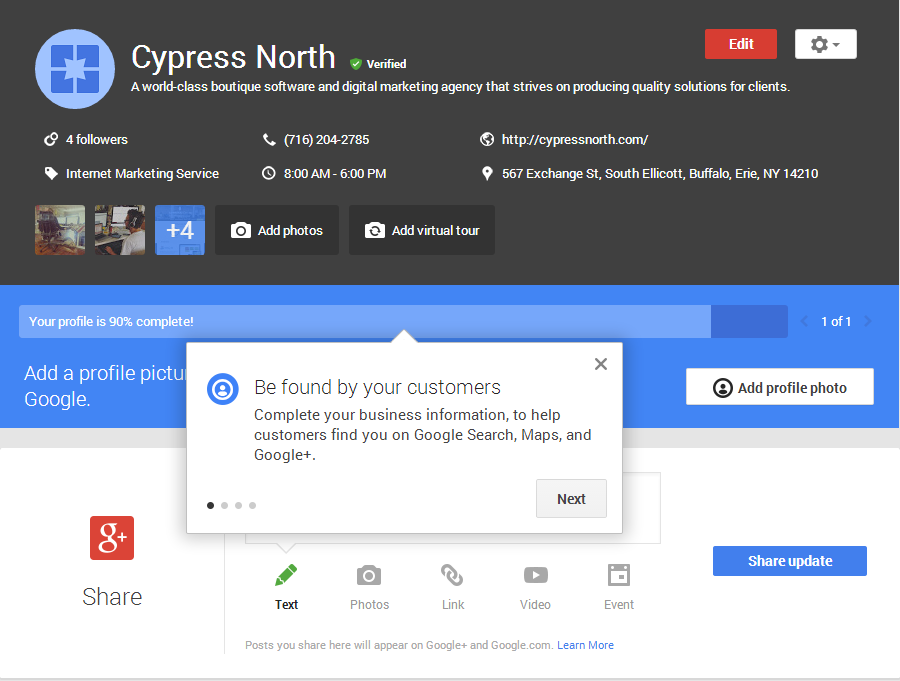Open the +4 more photos thumbnail
This screenshot has height=681, width=900.
180,230
